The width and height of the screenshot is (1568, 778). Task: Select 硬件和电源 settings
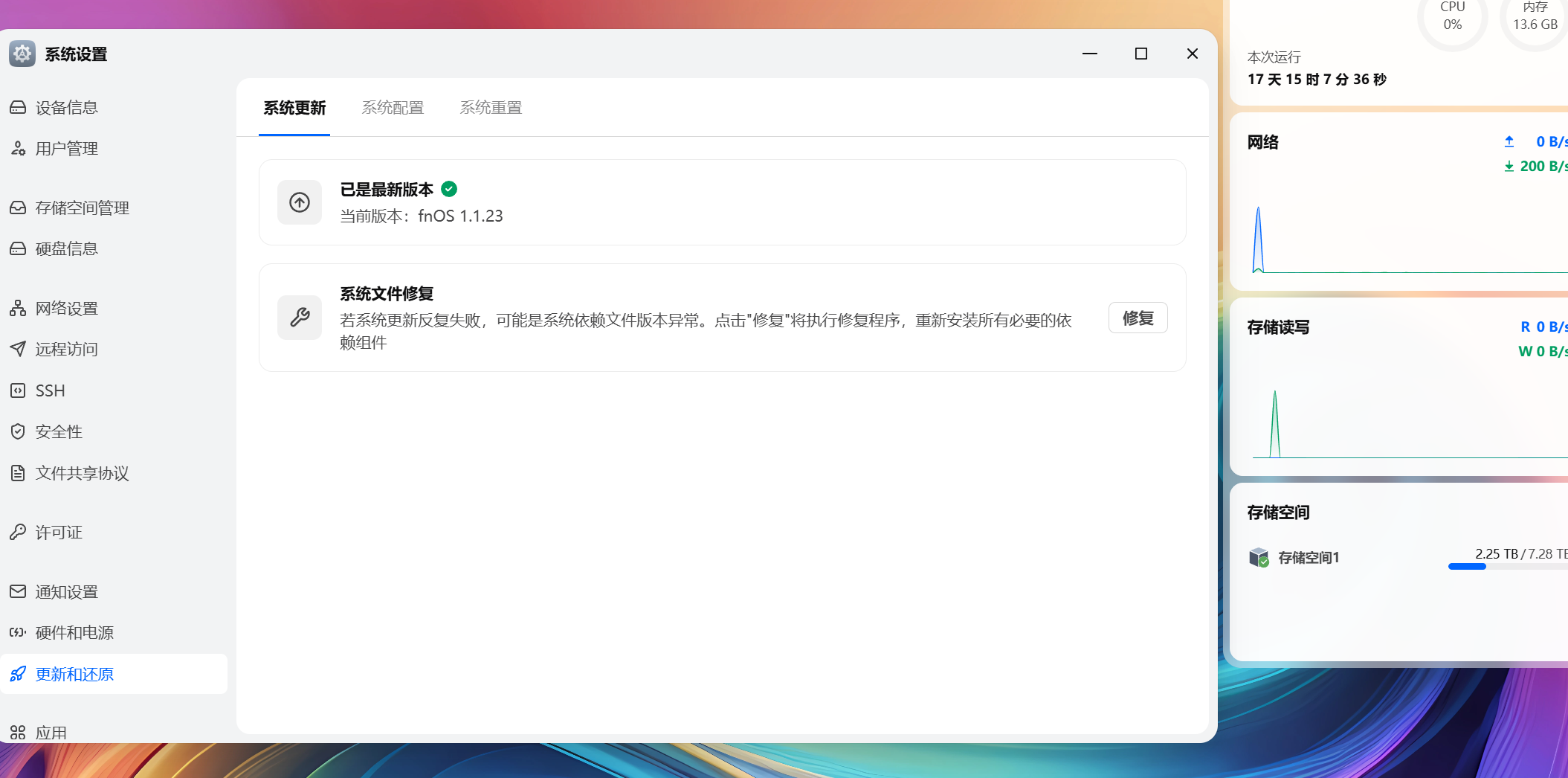pos(114,633)
